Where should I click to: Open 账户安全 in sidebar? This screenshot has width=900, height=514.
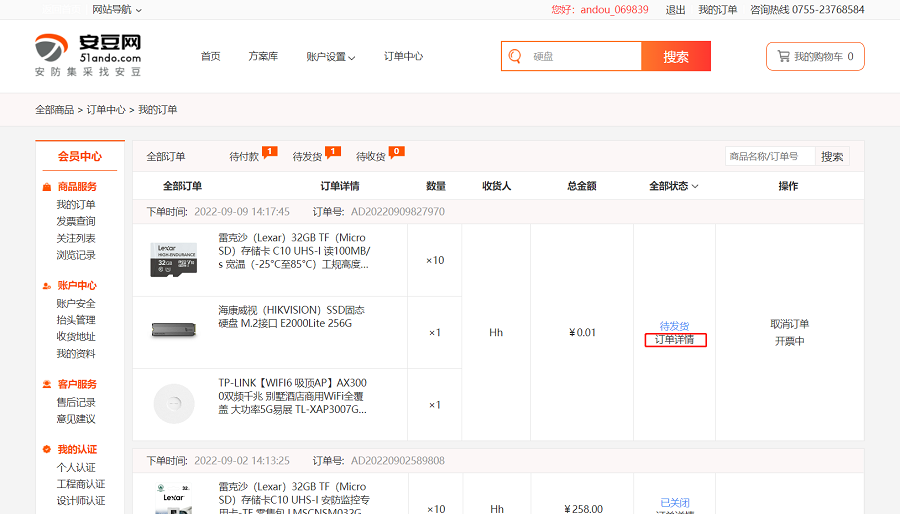pyautogui.click(x=76, y=303)
